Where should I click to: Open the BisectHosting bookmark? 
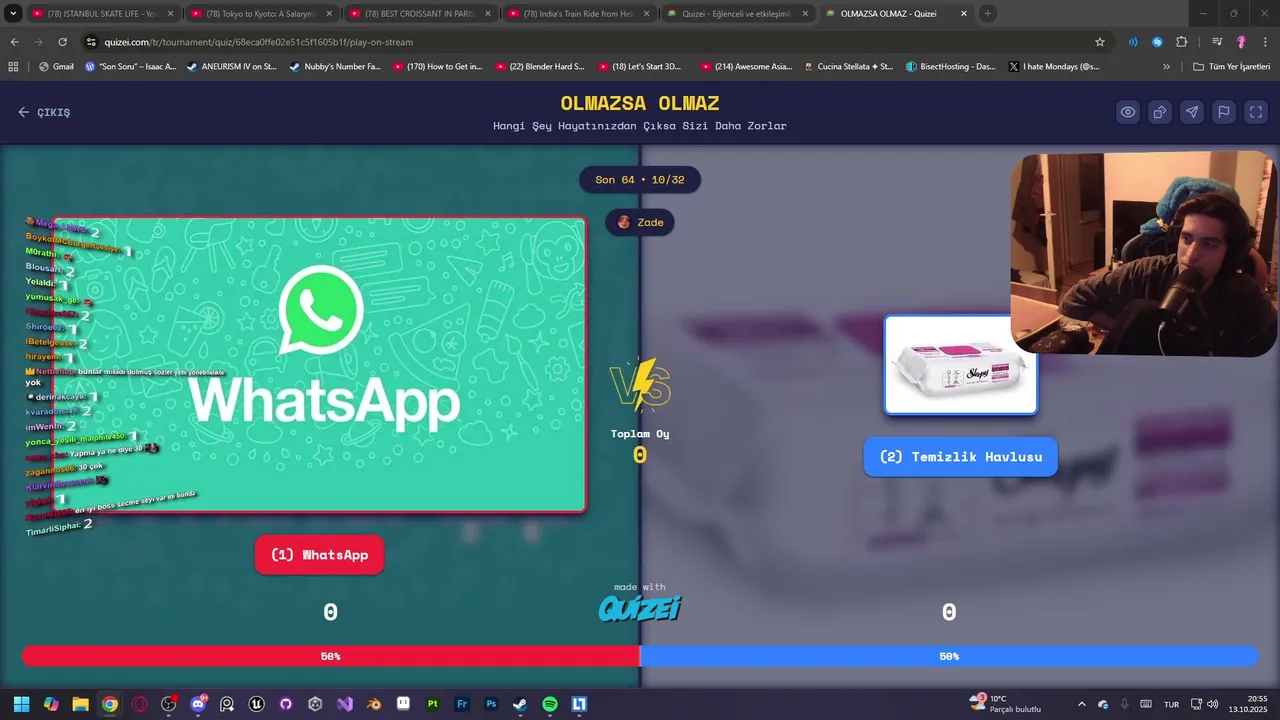coord(951,66)
